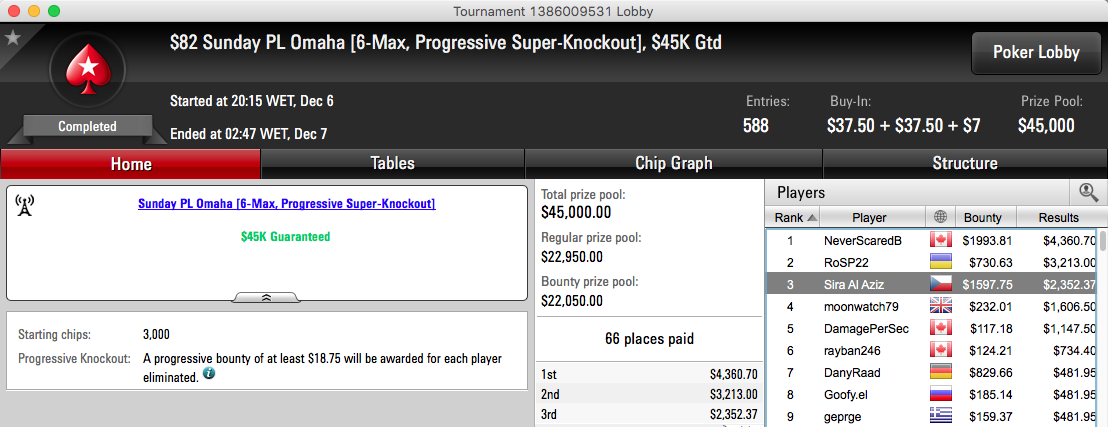Click the Canada flag beside NeverScaredB

pos(941,240)
